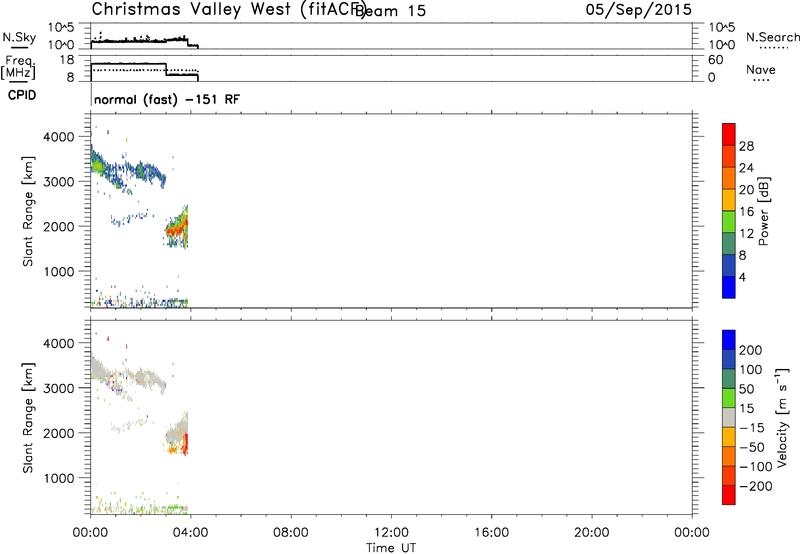Click the green swatch in the Velocity colorbar
Viewport: 800px width, 554px height.
point(729,398)
